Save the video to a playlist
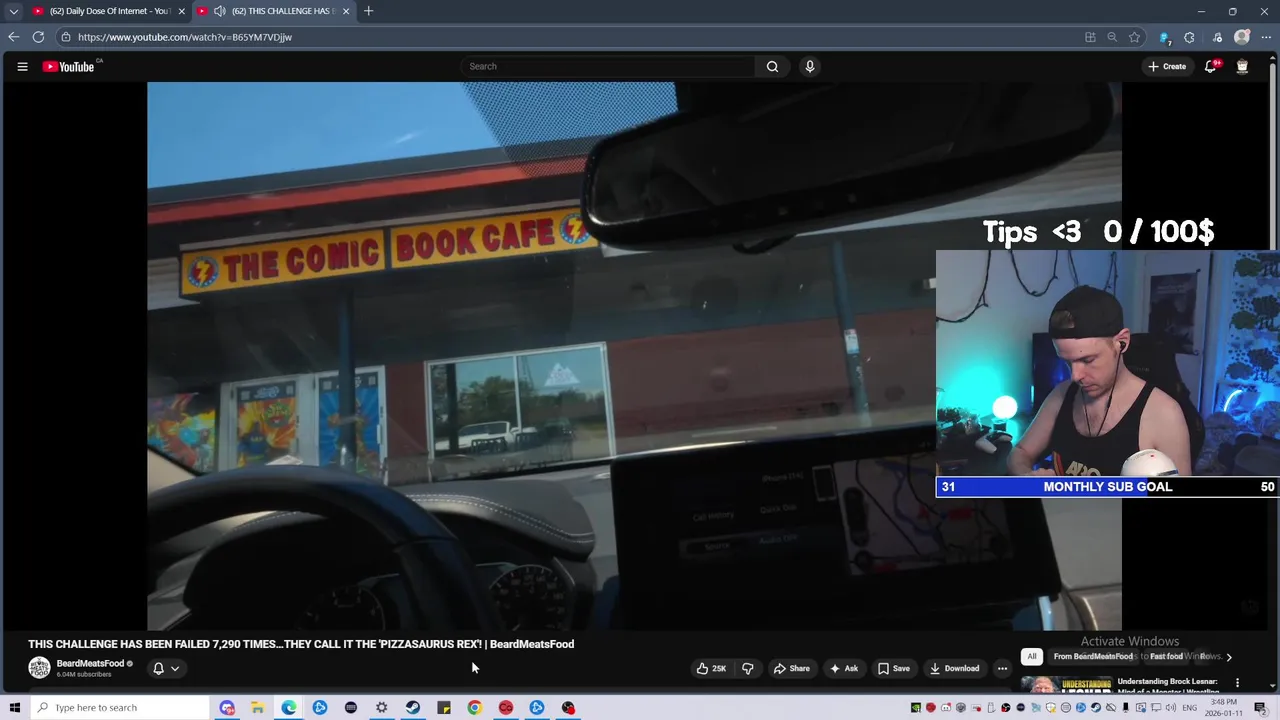This screenshot has width=1280, height=720. pos(894,669)
